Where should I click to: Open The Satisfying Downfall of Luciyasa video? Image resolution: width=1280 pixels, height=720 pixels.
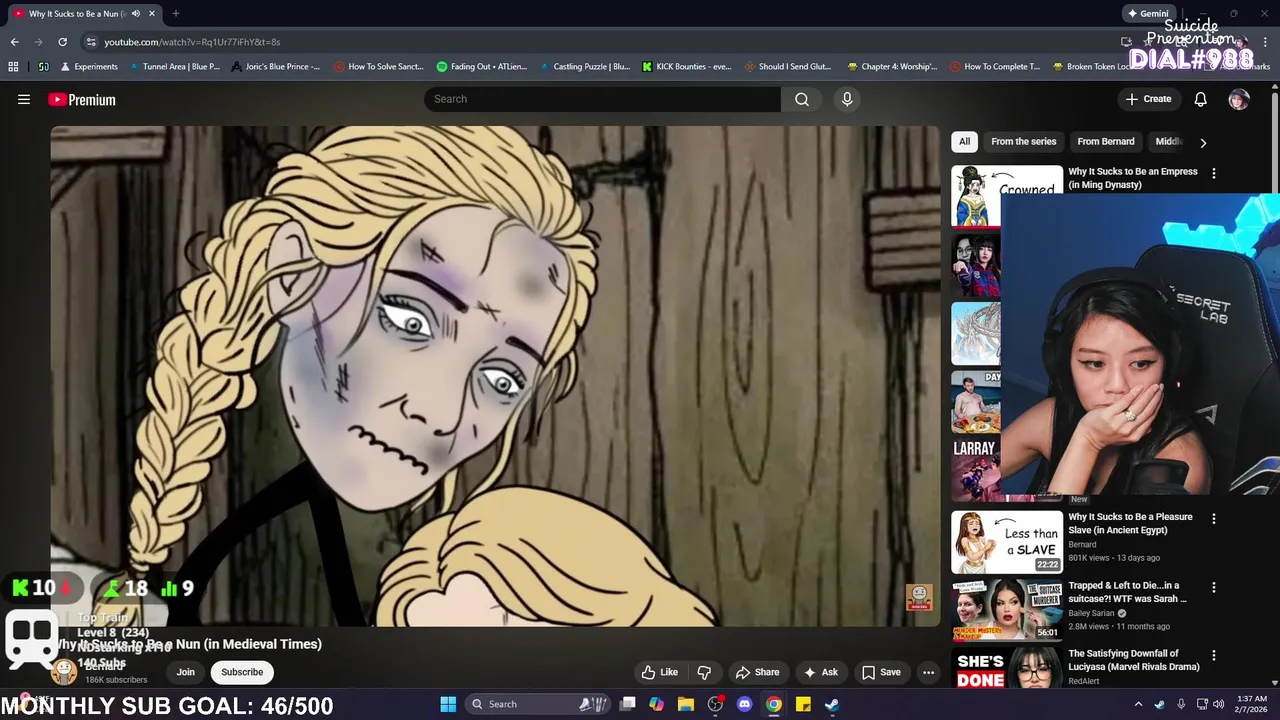(1133, 660)
